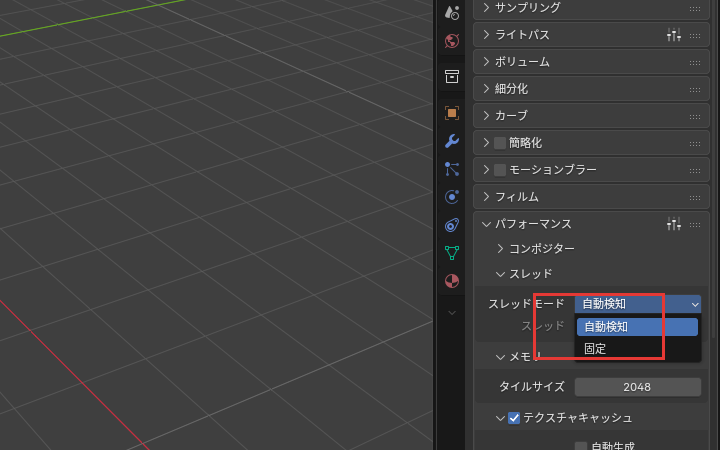Click the grip handle of 簡略化 panel
Screen dimensions: 720x450
click(x=695, y=144)
